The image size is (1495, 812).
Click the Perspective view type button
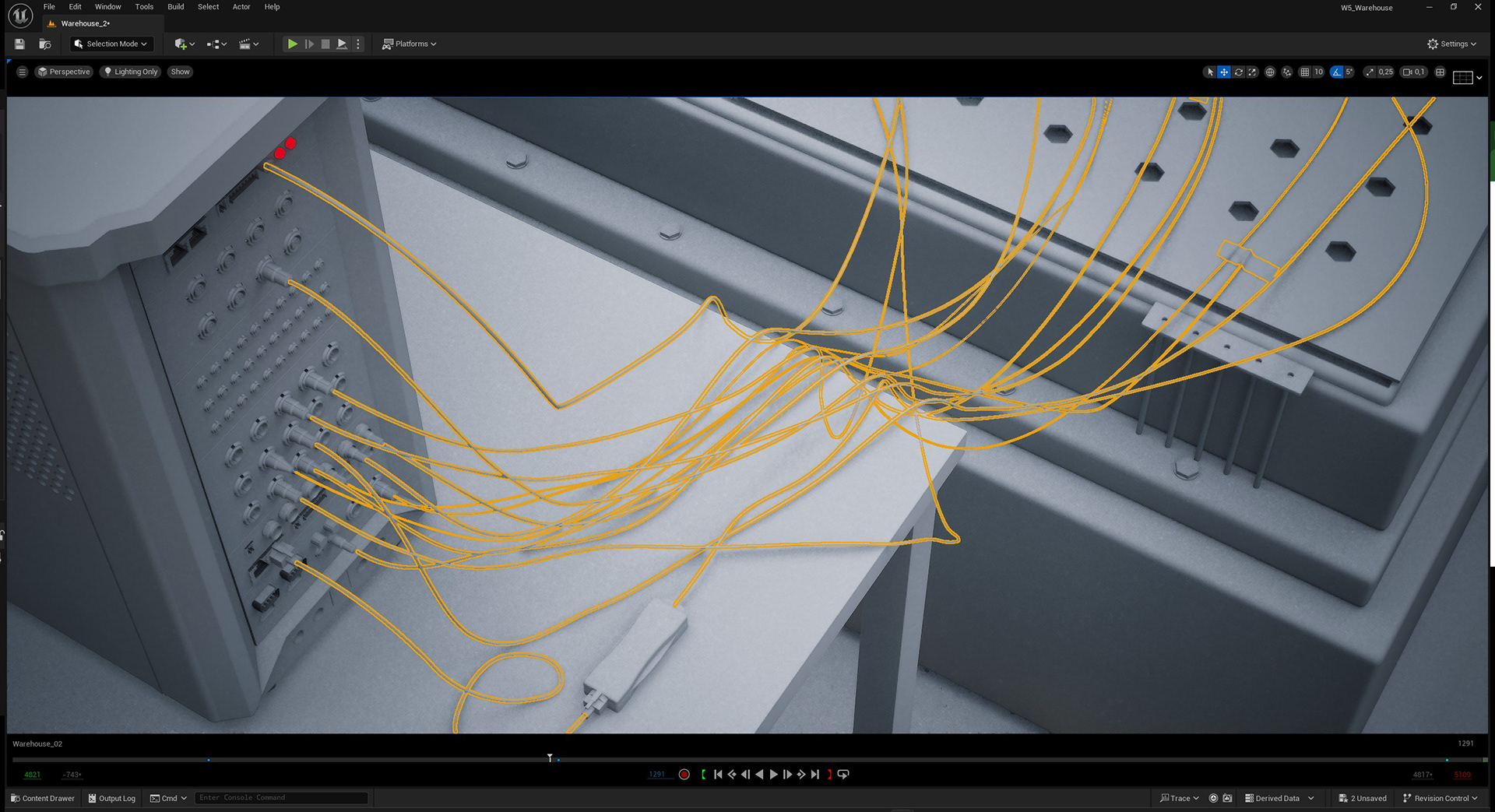pos(64,72)
